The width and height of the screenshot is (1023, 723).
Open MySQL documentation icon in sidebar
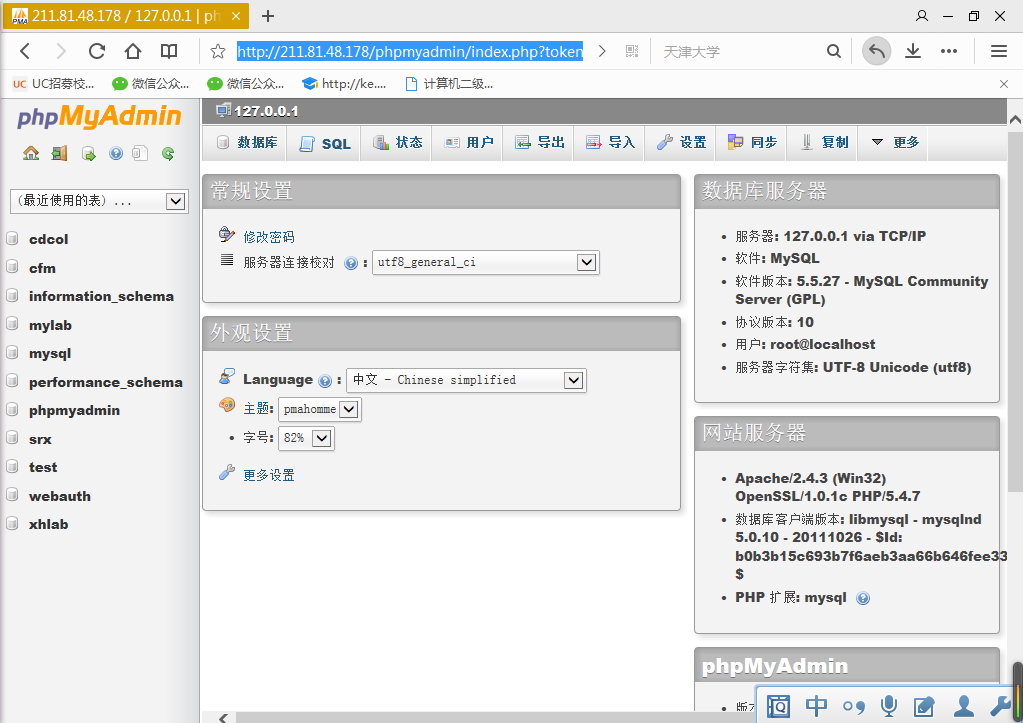140,153
